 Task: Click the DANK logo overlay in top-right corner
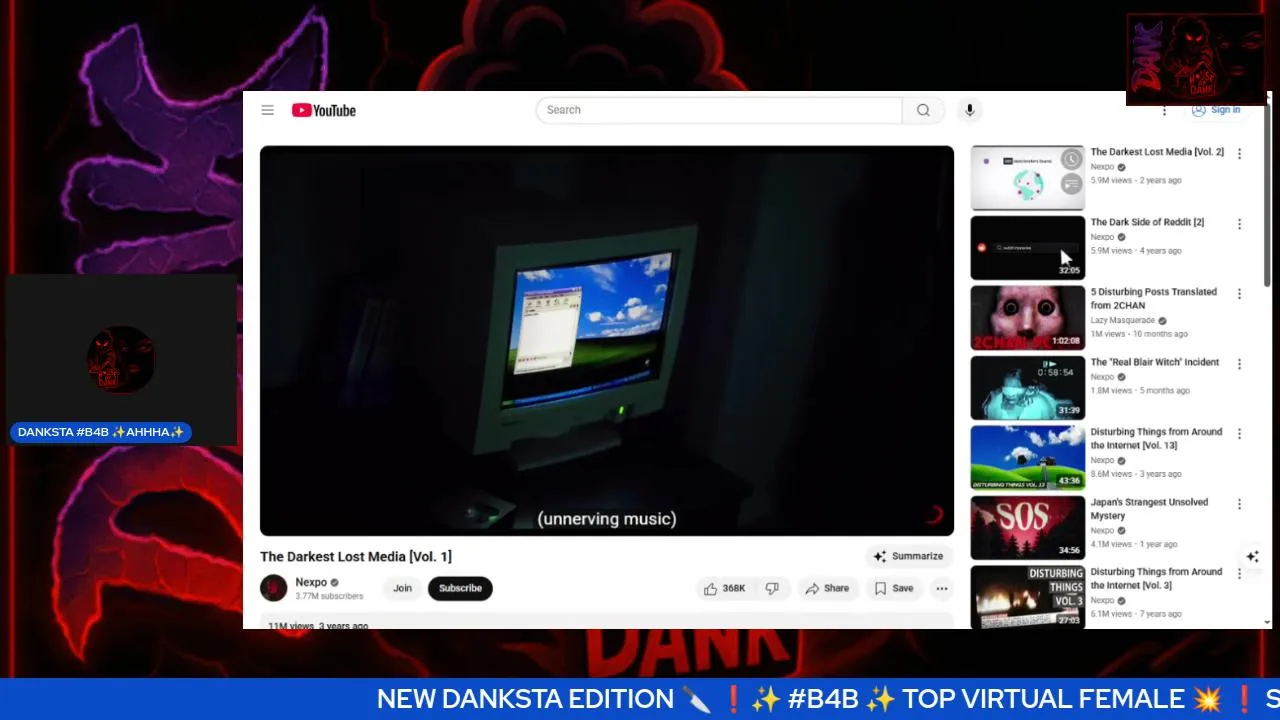click(x=1196, y=59)
